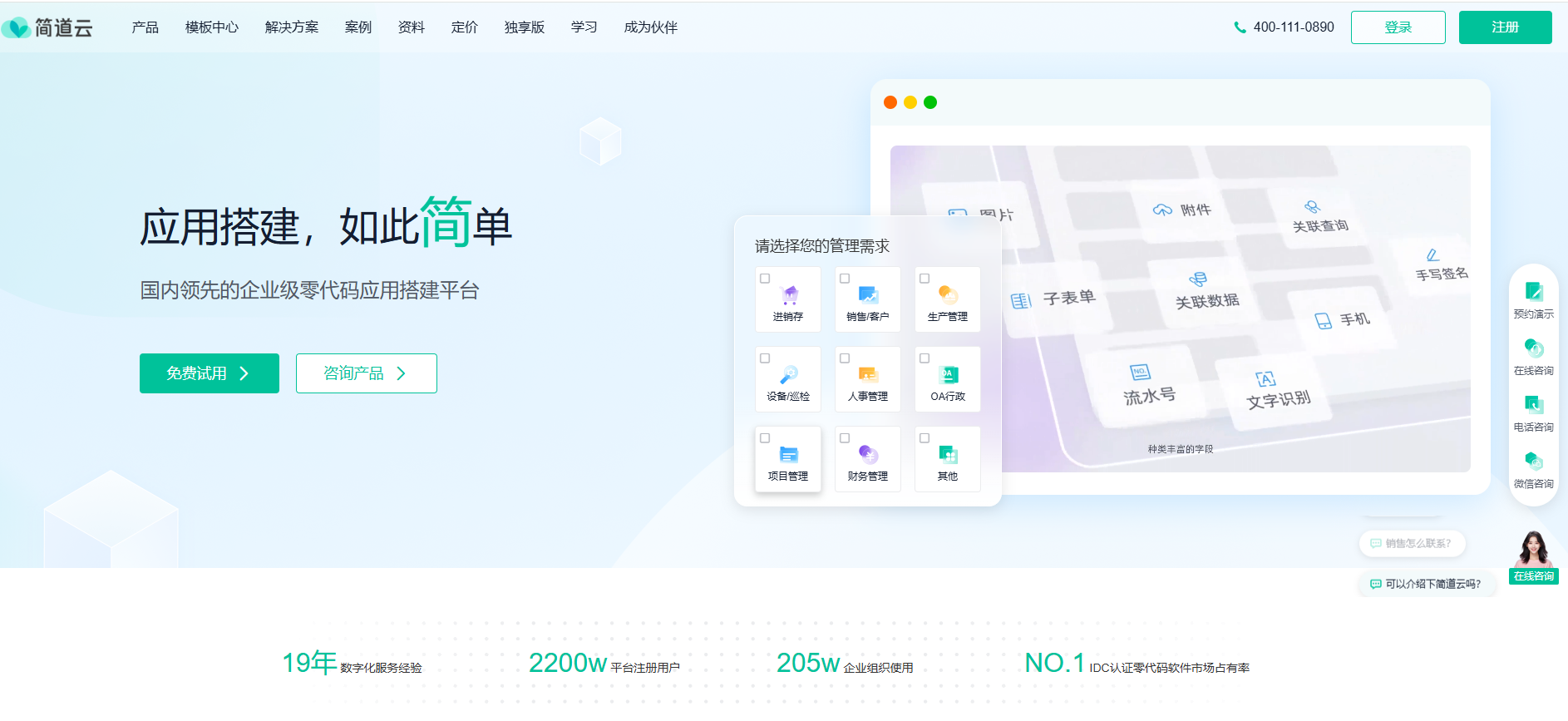Click the OA行政 document icon
The image size is (1568, 721).
coord(949,374)
